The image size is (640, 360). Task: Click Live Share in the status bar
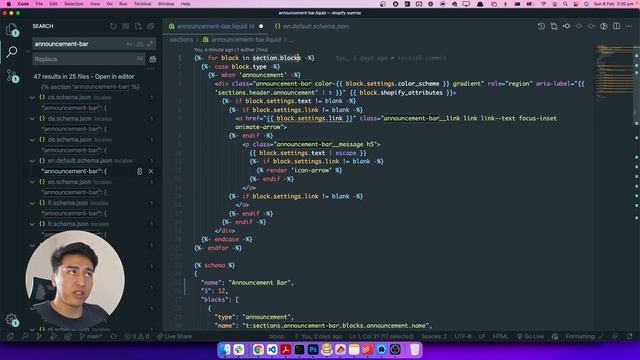click(x=174, y=337)
